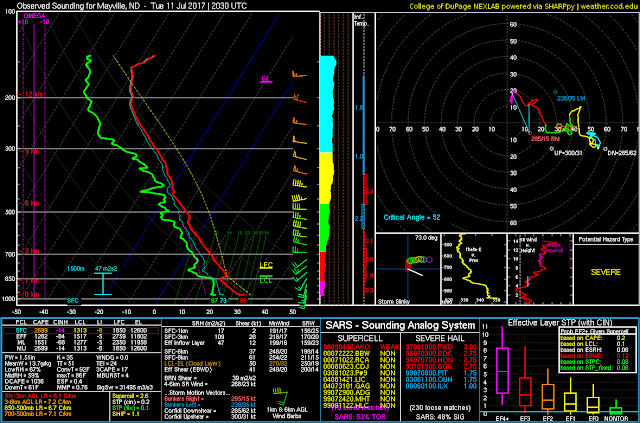640x423 pixels.
Task: Click the '47 m2s2' helicity value
Action: point(106,269)
